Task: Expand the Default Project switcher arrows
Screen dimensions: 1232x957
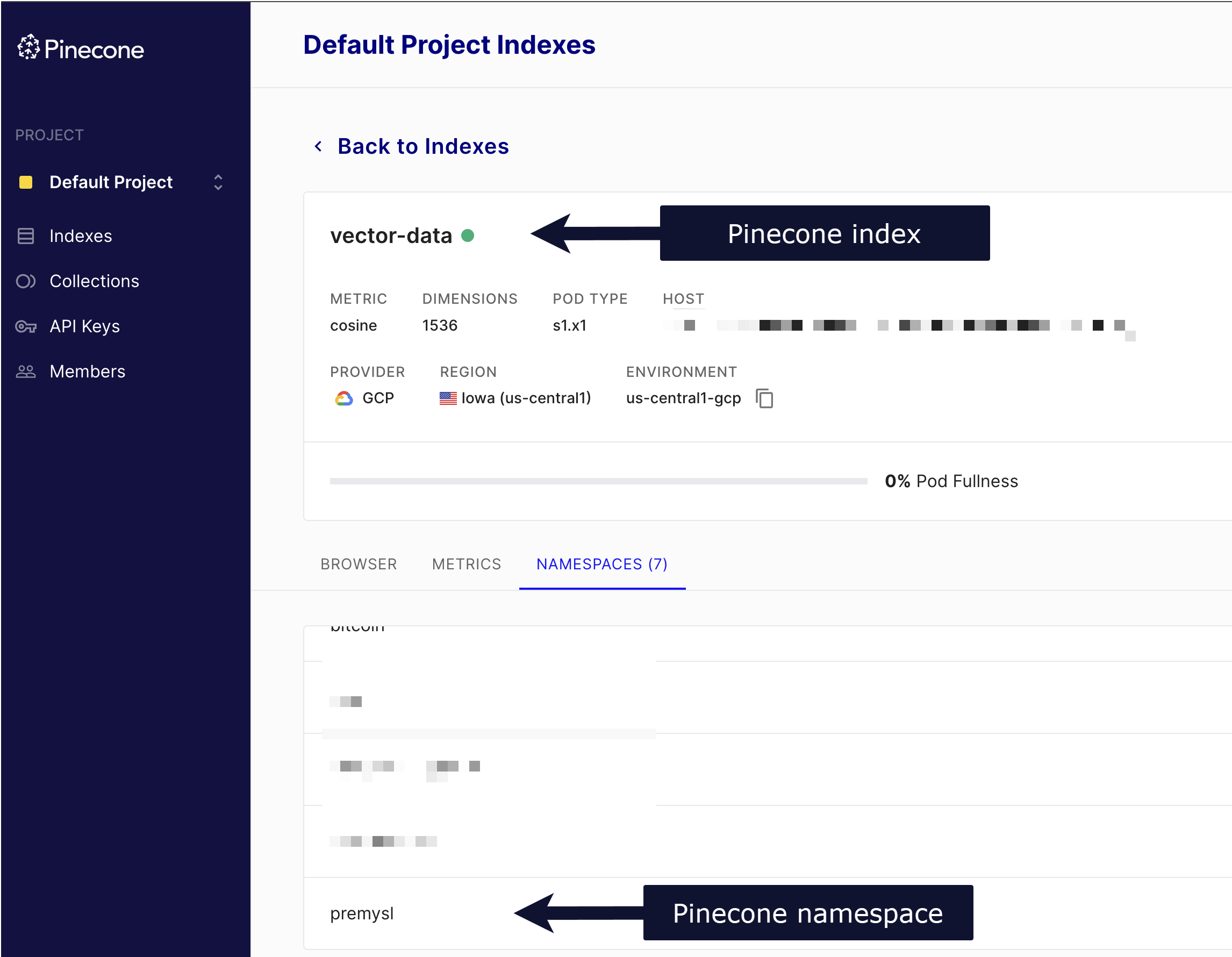Action: point(218,182)
